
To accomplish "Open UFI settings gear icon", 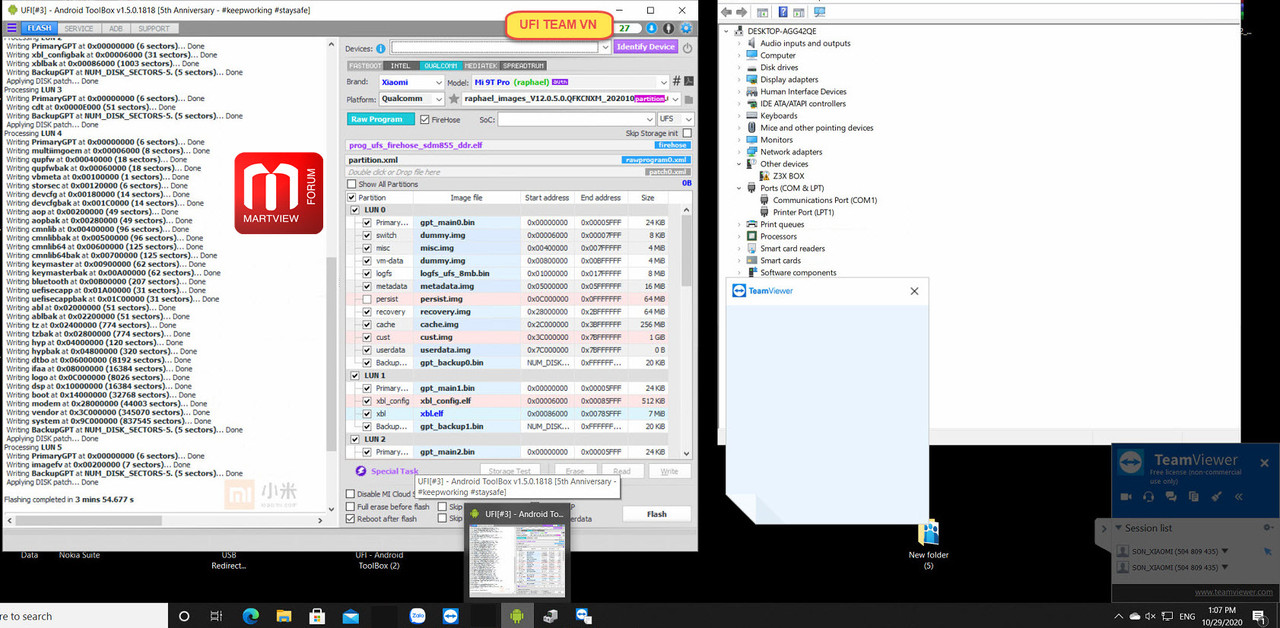I will 686,29.
